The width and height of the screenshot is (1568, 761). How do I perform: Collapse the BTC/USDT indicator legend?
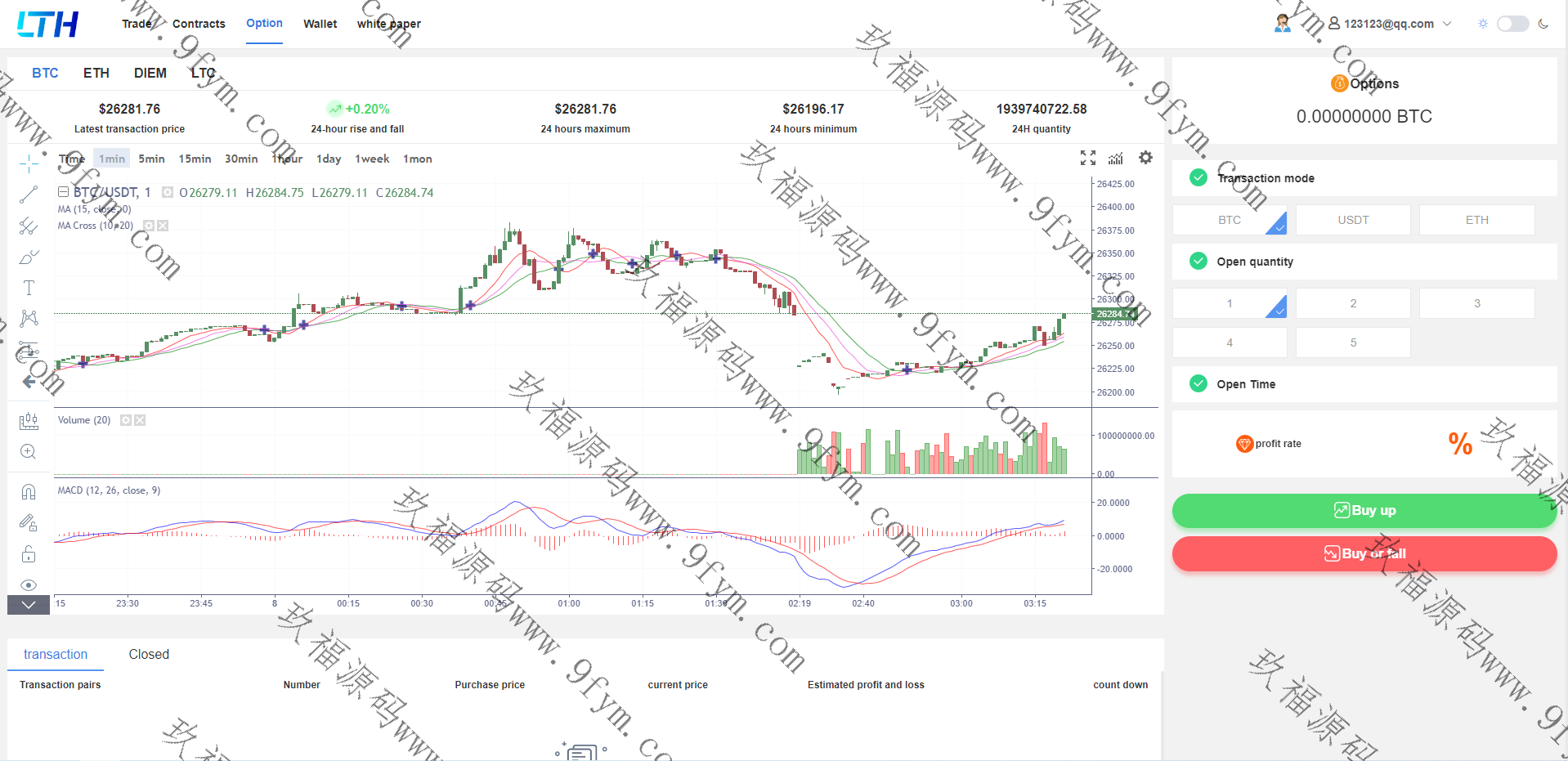tap(63, 192)
